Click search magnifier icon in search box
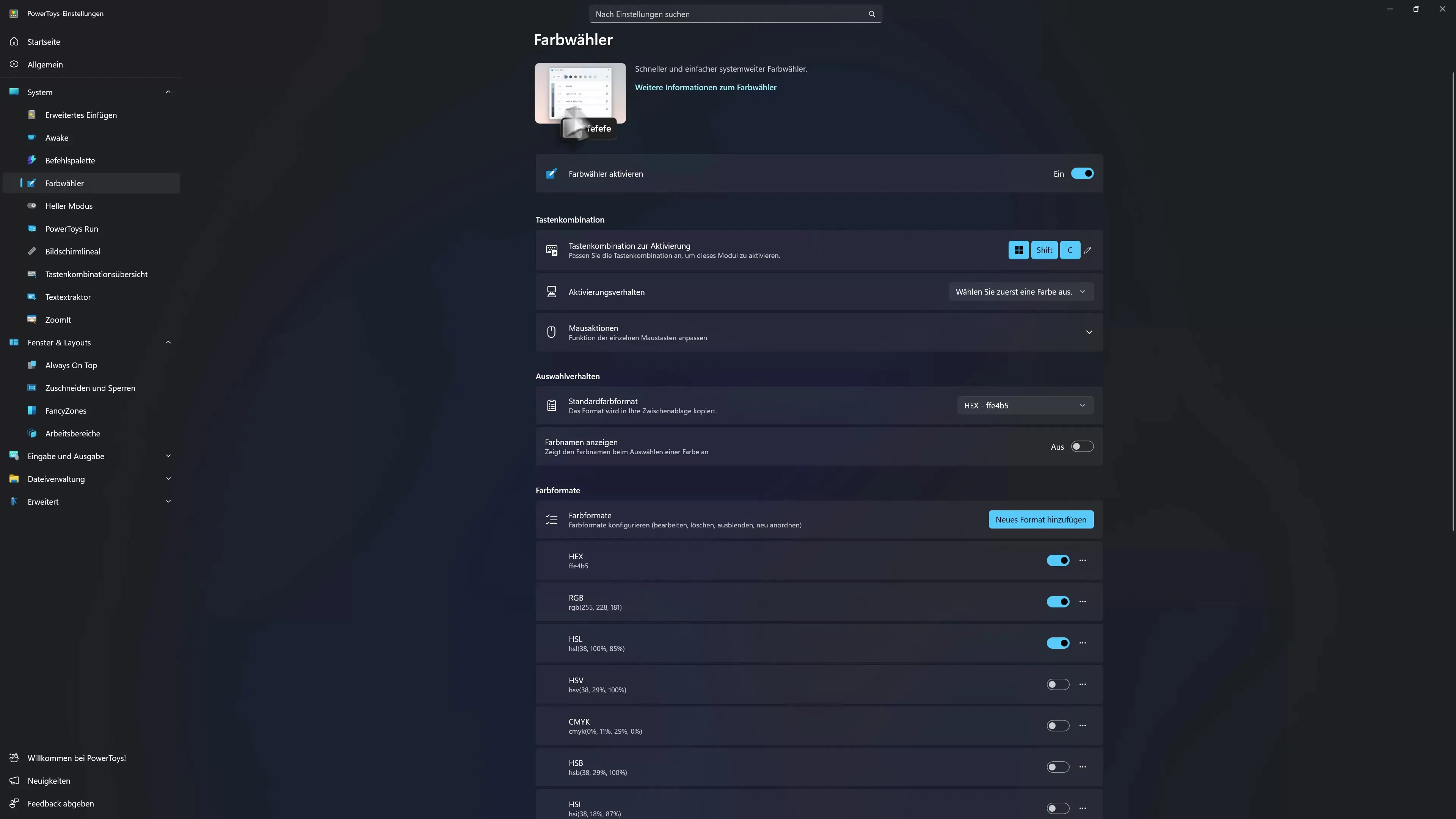1456x819 pixels. [x=872, y=14]
